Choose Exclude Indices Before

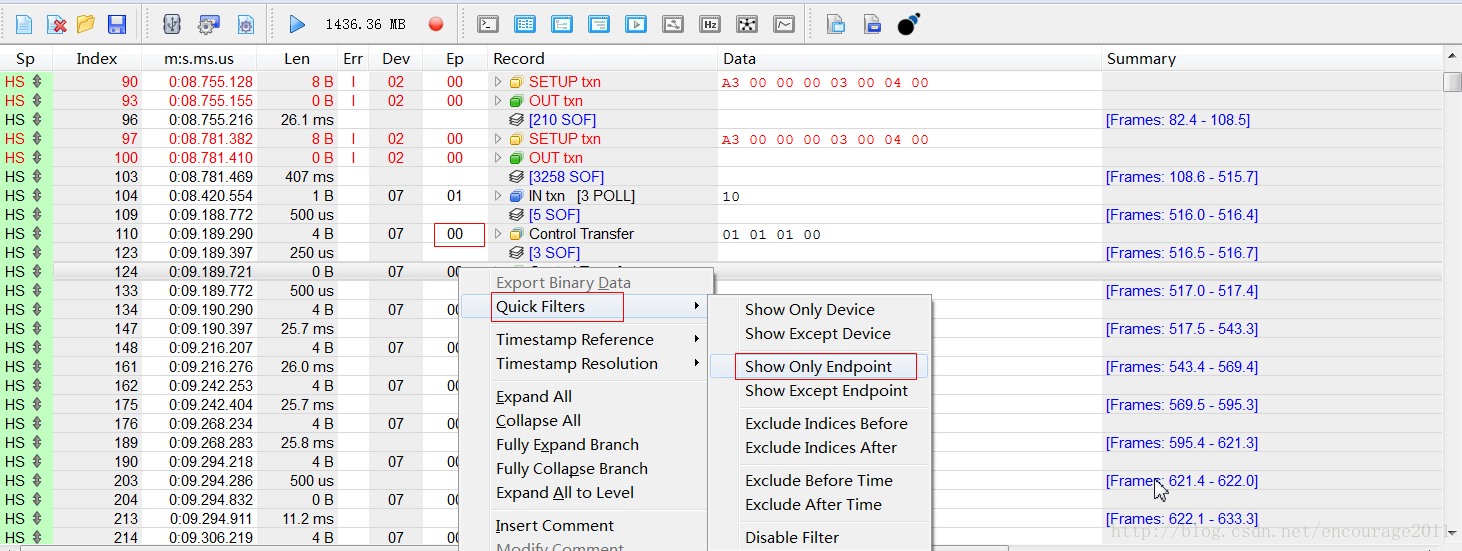pos(819,424)
